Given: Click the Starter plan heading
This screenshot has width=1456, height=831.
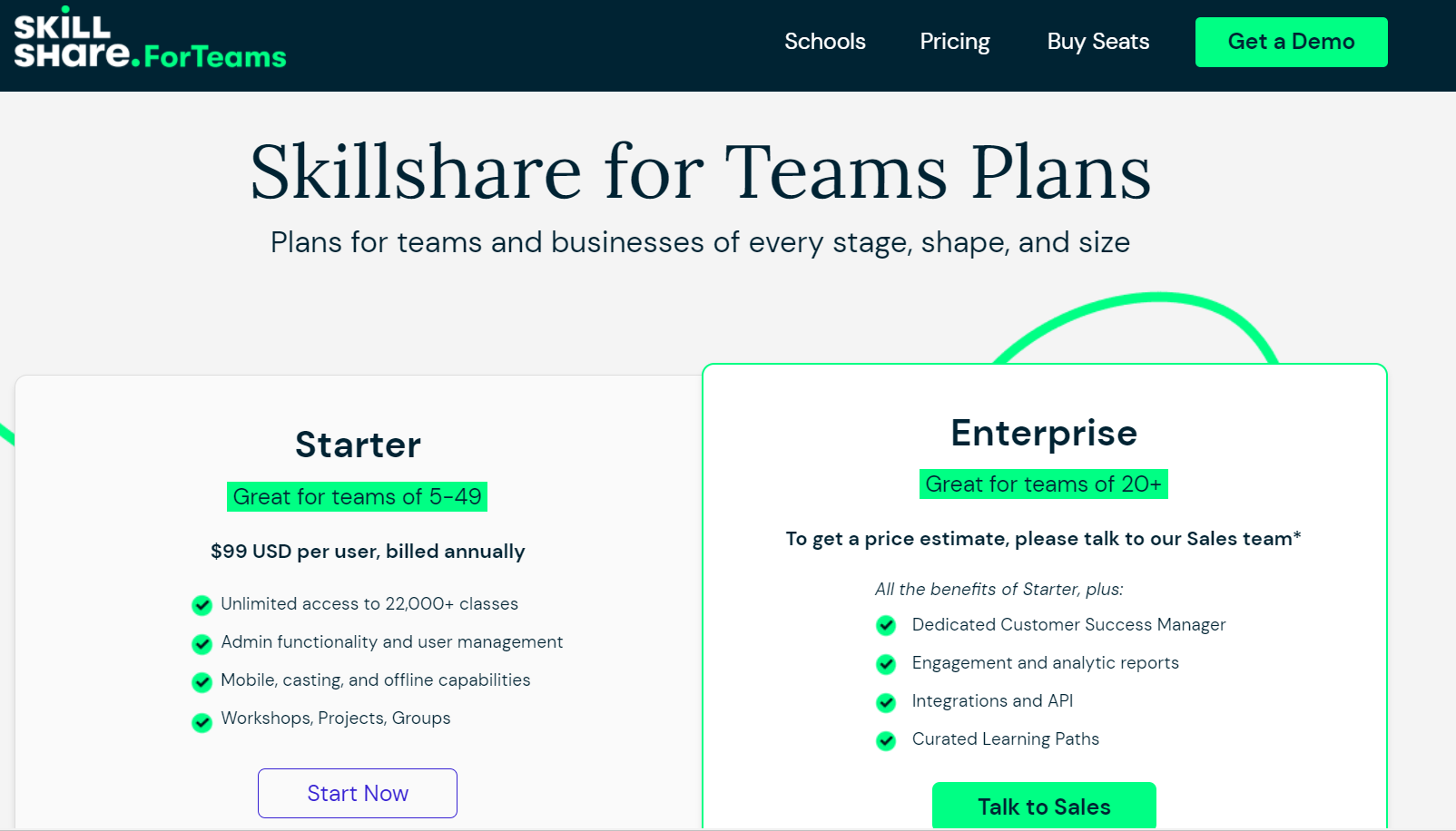Looking at the screenshot, I should (357, 445).
